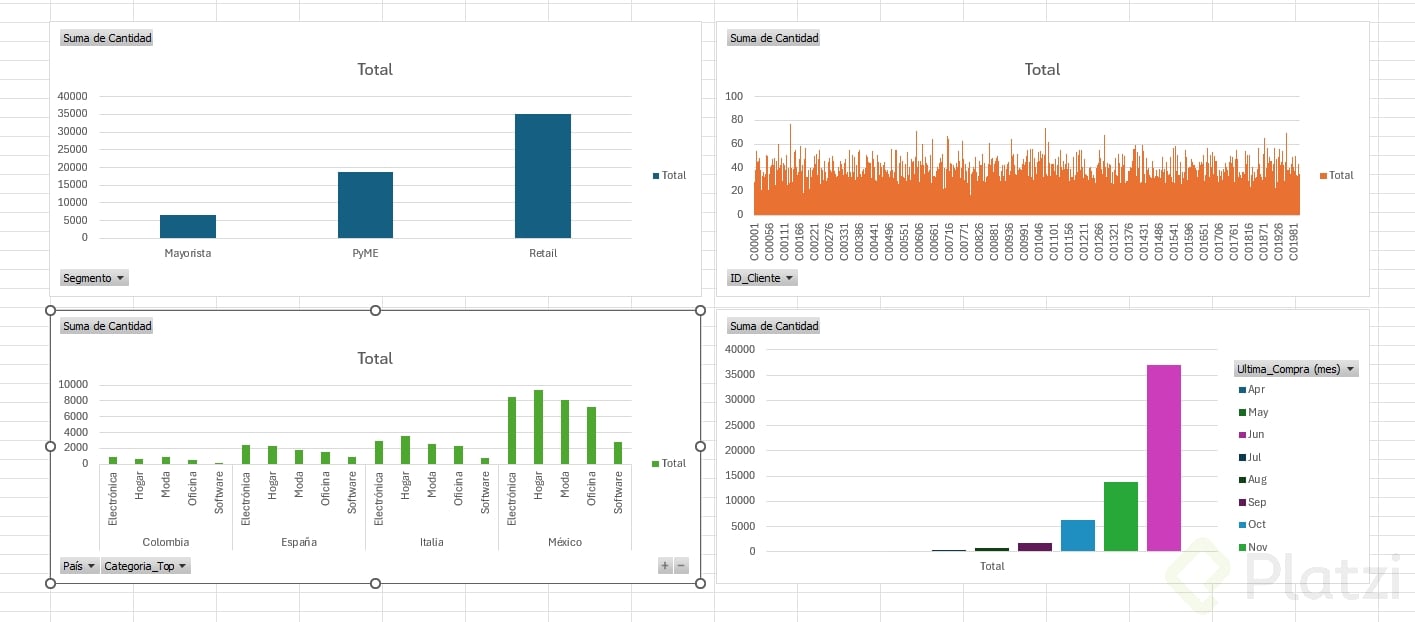The height and width of the screenshot is (622, 1415).
Task: Select the blue Oct bar in Ultima_Compra chart
Action: click(1078, 535)
